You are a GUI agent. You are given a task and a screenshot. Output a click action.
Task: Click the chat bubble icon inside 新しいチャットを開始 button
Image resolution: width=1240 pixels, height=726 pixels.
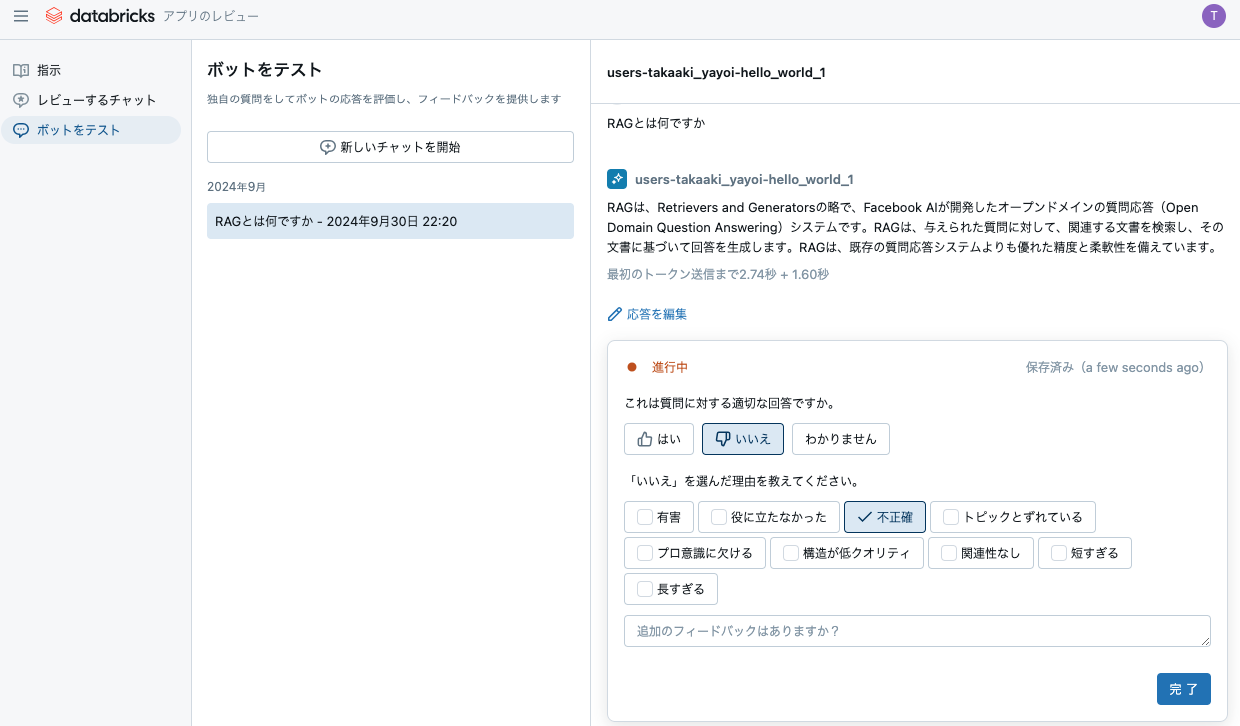click(326, 147)
